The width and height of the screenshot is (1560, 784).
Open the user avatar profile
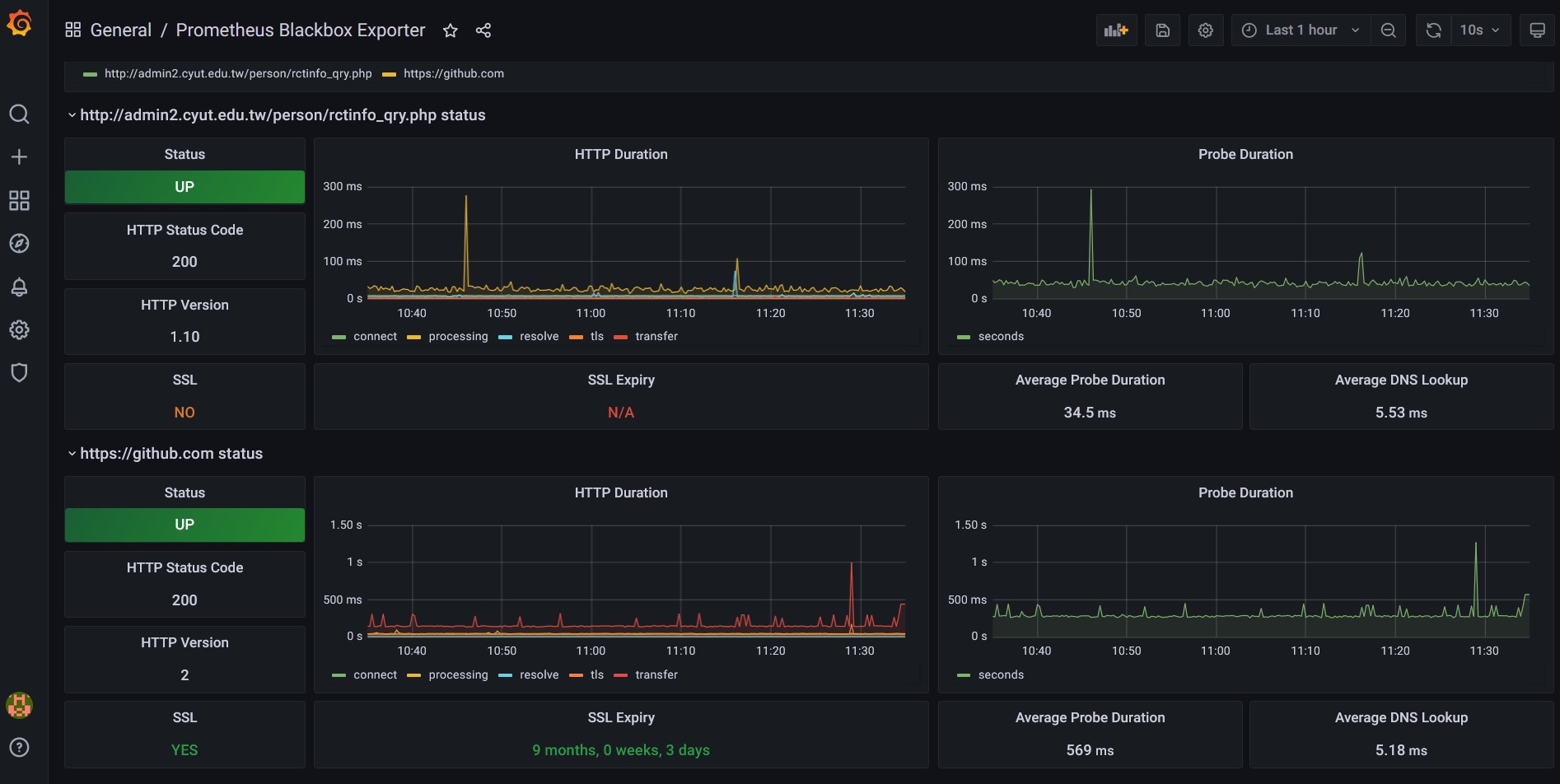point(19,705)
